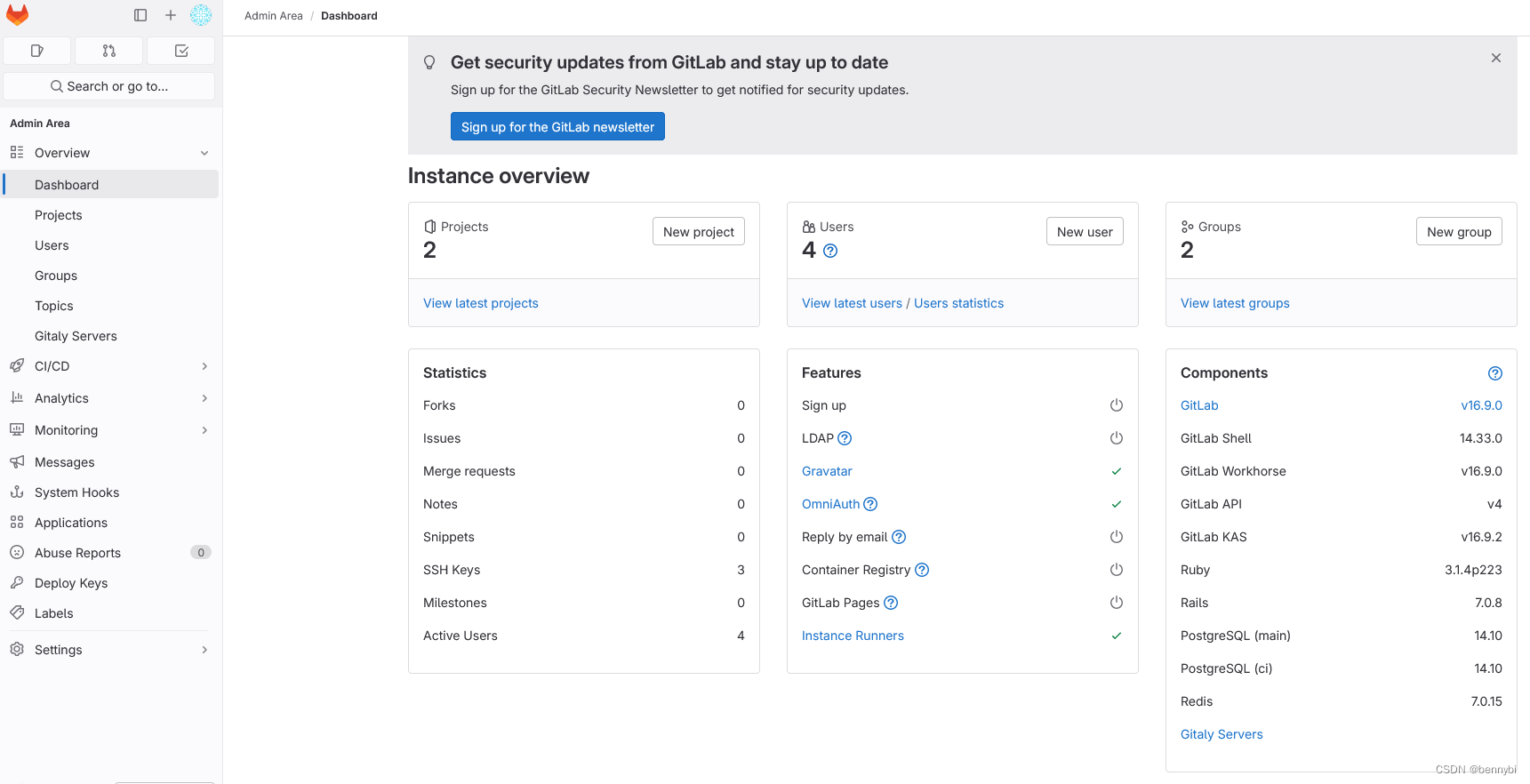Image resolution: width=1530 pixels, height=784 pixels.
Task: Click the OmniAuth enabled checkmark
Action: tap(1117, 504)
